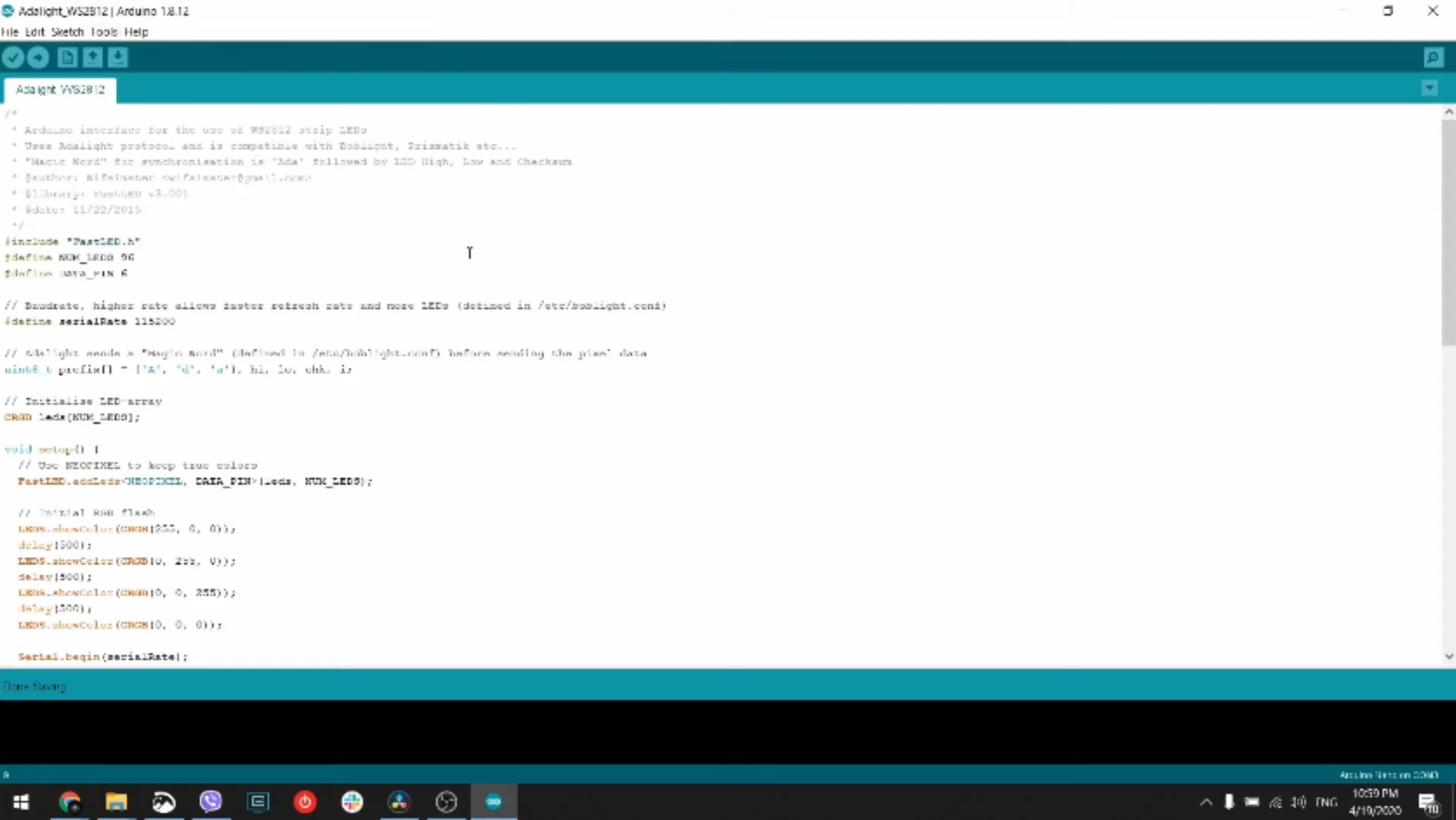Open the Tools menu
The height and width of the screenshot is (820, 1456).
[x=104, y=32]
